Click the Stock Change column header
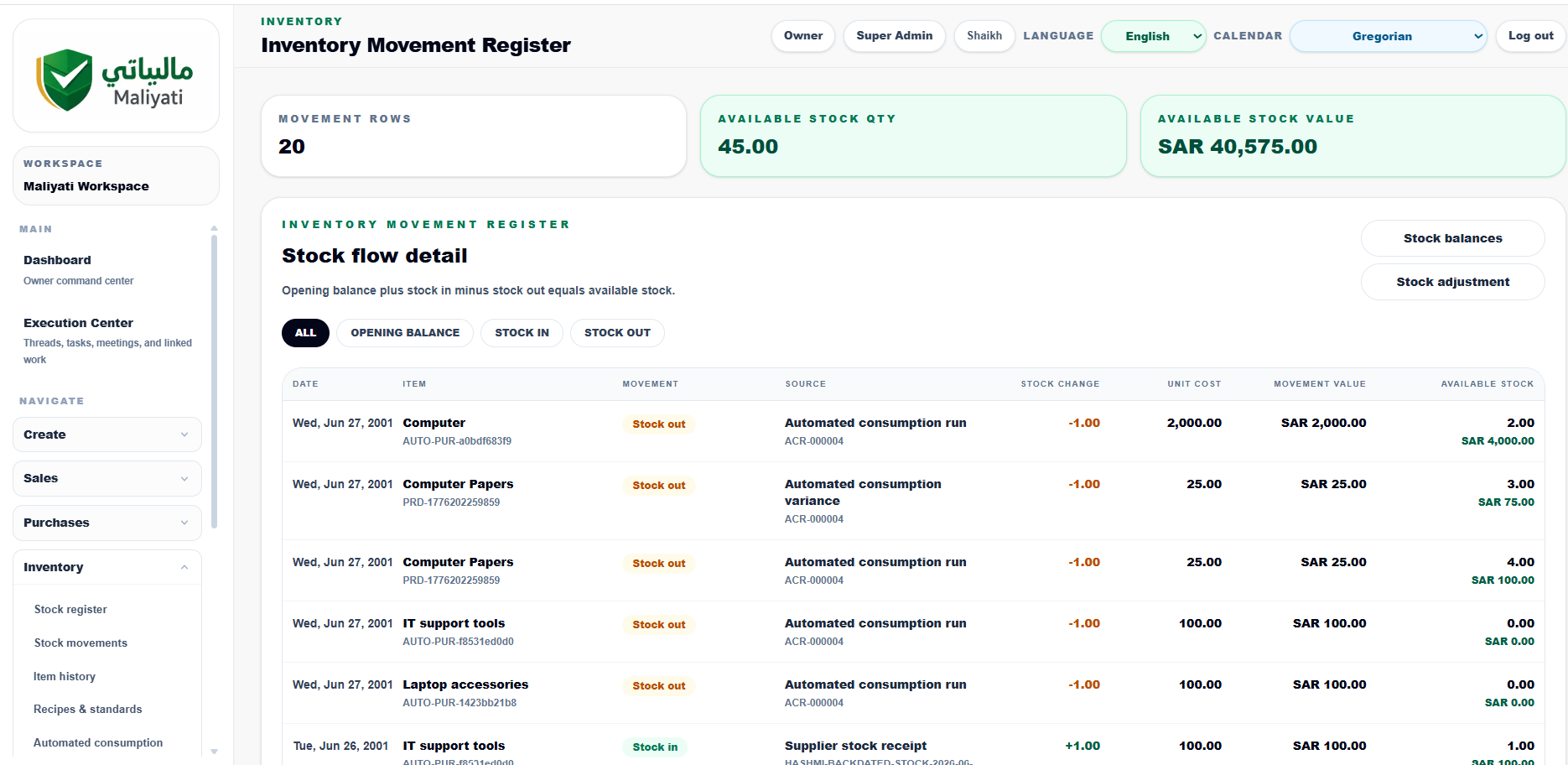 (1060, 384)
